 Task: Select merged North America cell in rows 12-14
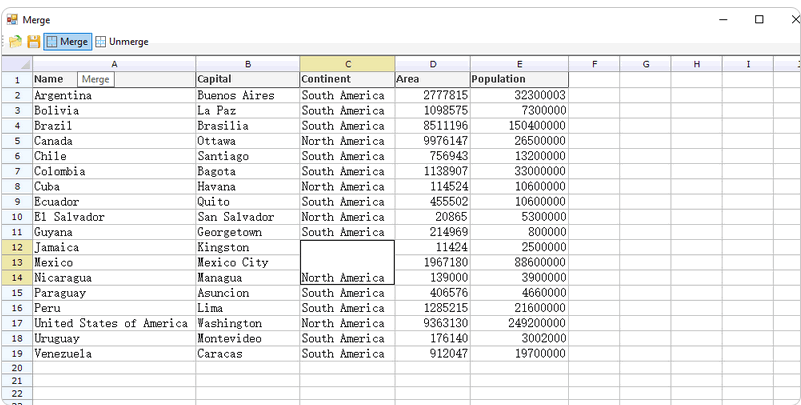tap(347, 263)
